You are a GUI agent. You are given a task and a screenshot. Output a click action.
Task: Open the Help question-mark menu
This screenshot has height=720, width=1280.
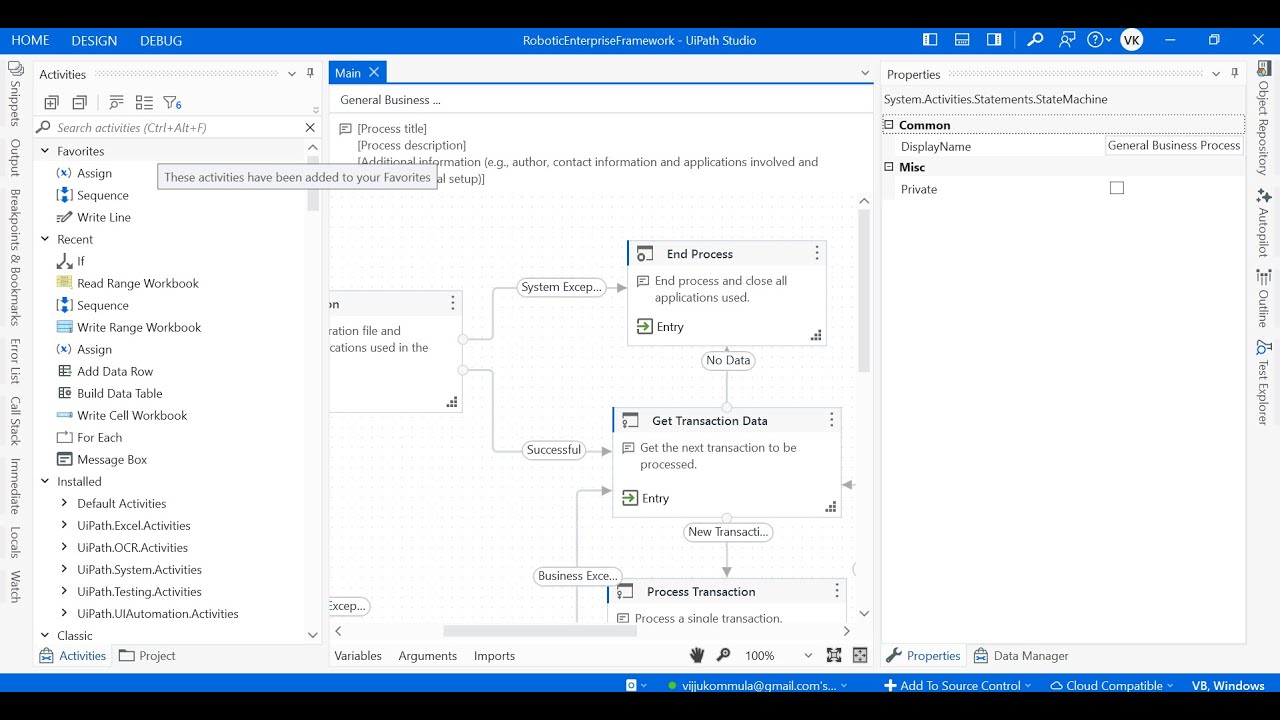tap(1099, 40)
